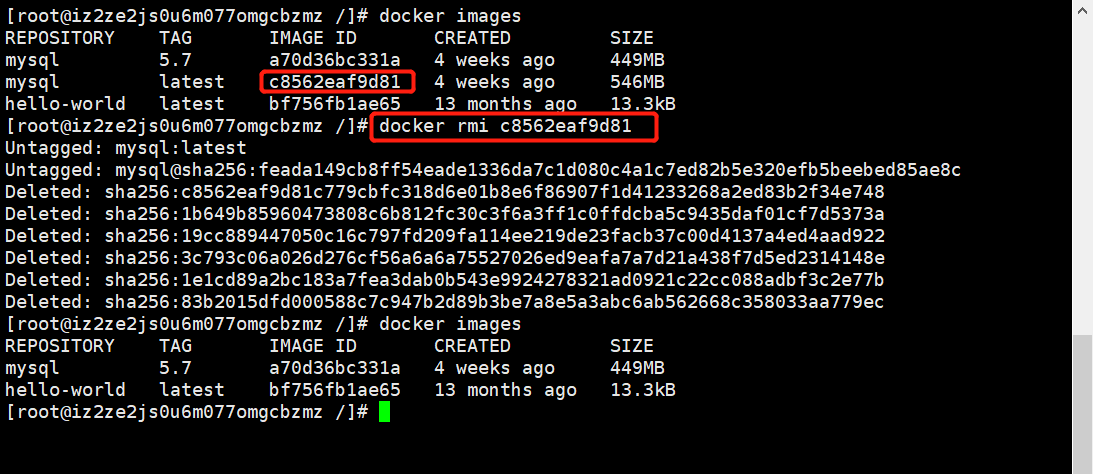
Task: Click the green terminal cursor block
Action: coord(385,411)
